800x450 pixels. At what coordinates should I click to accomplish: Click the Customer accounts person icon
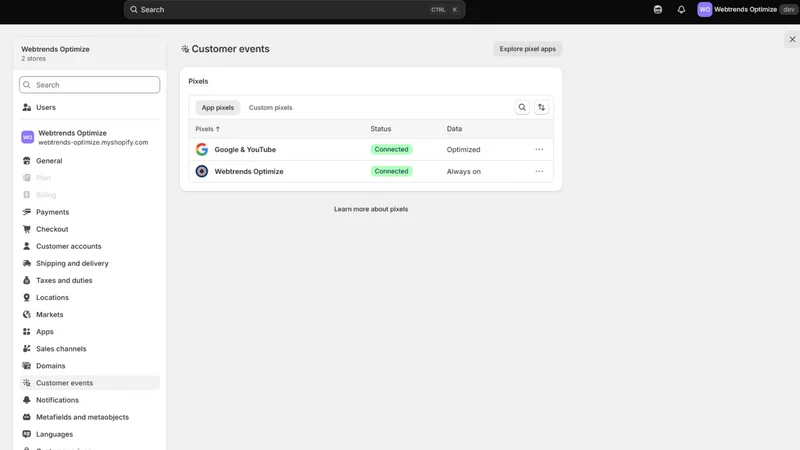(x=27, y=246)
